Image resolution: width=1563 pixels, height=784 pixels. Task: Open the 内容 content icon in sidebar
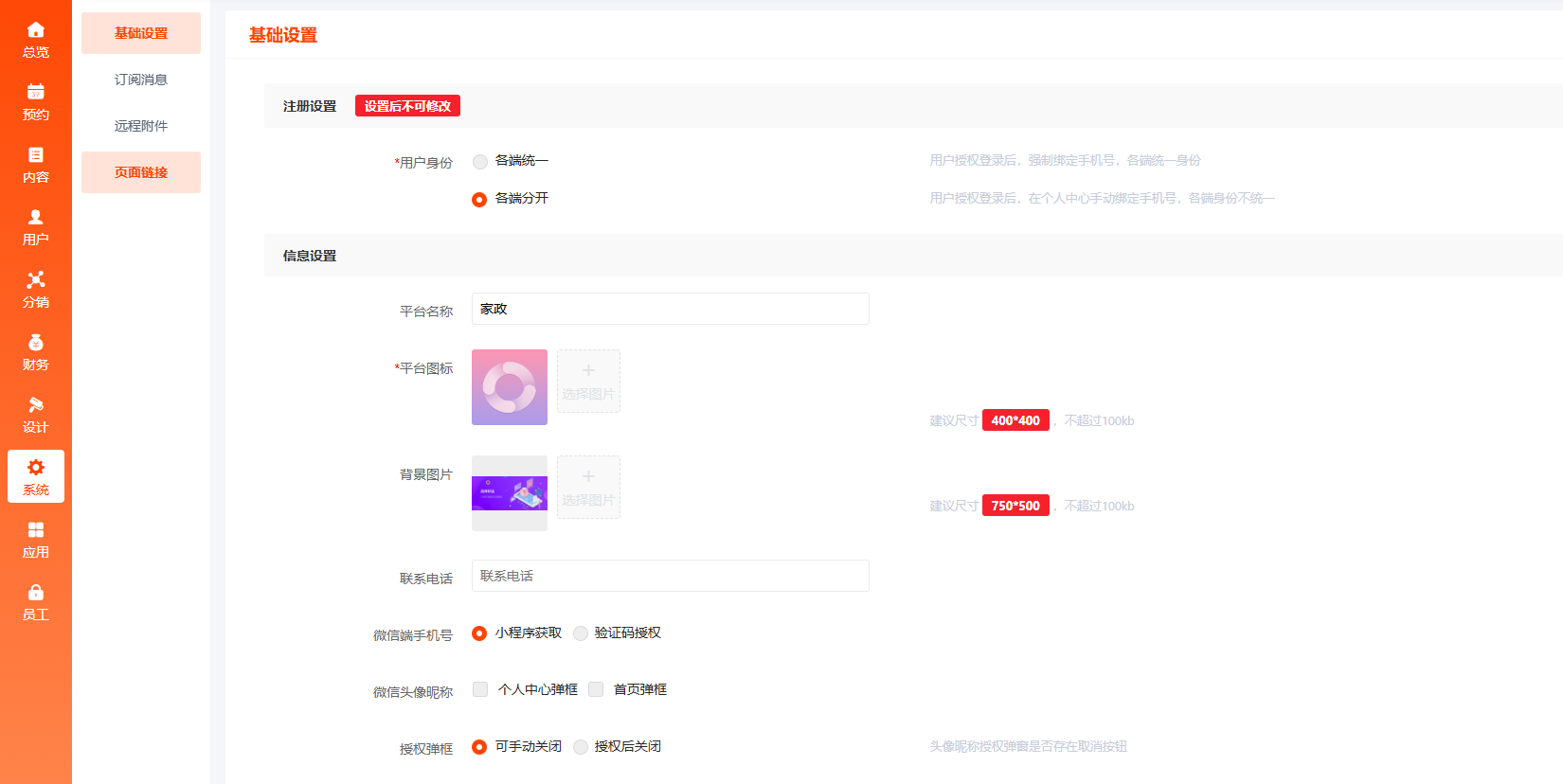36,155
